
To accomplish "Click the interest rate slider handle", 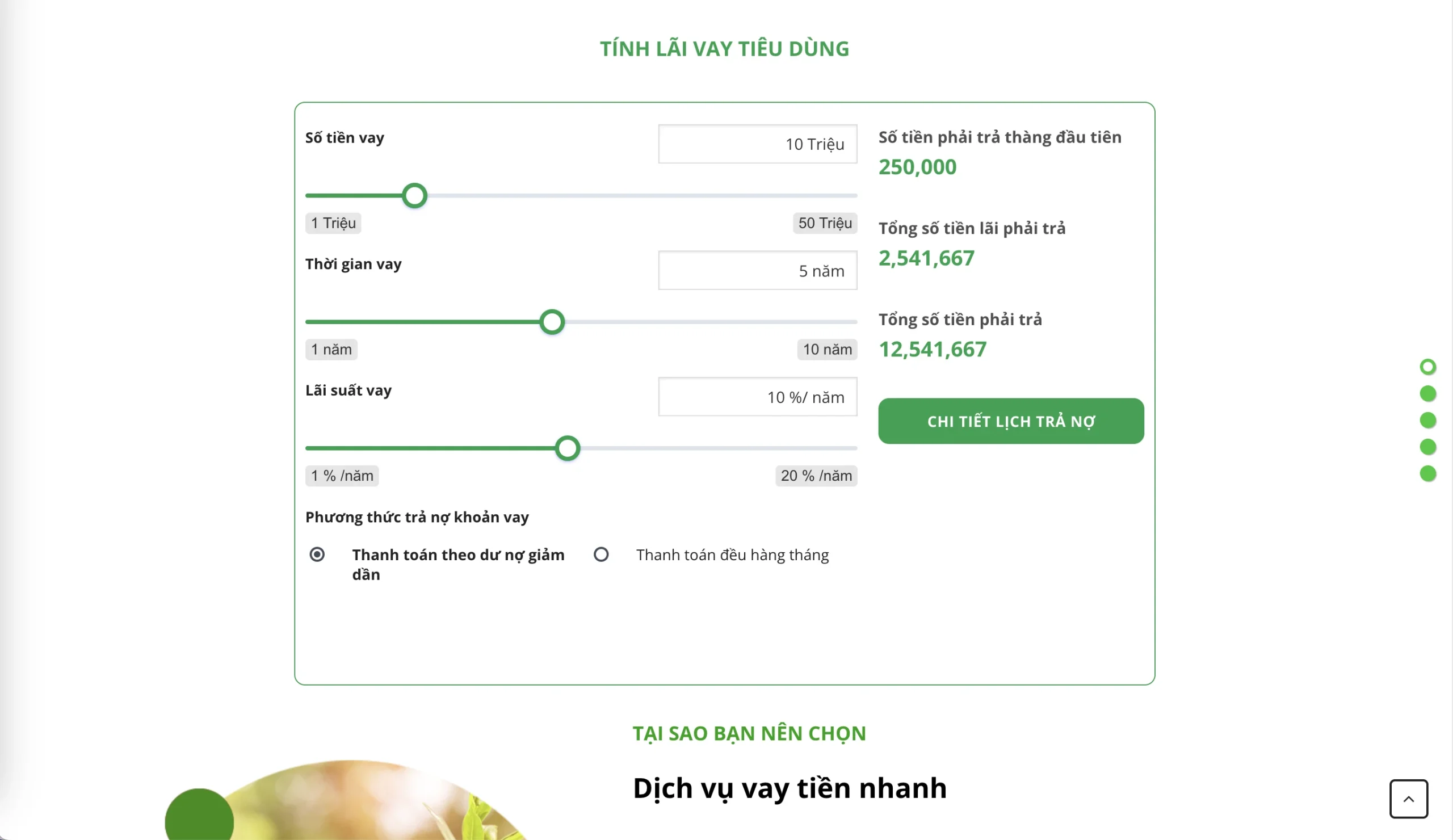I will pyautogui.click(x=568, y=448).
